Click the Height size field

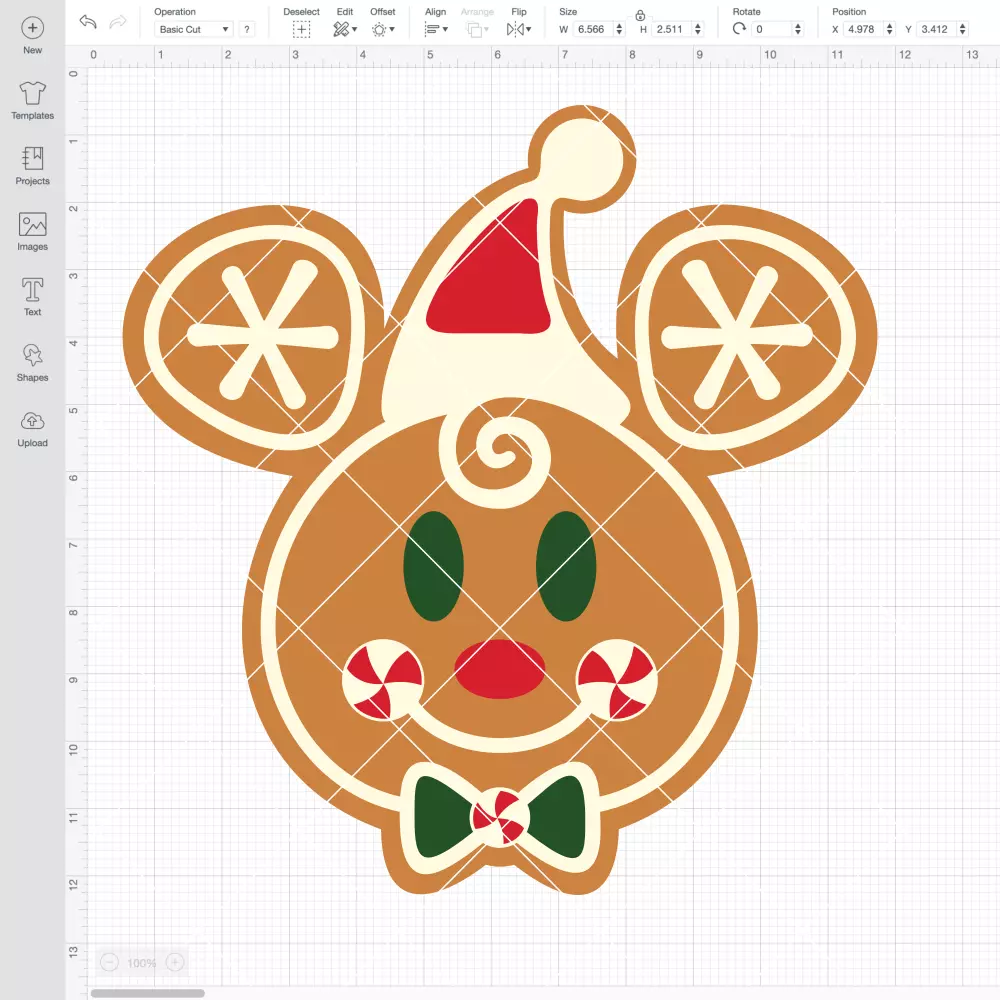(x=672, y=29)
